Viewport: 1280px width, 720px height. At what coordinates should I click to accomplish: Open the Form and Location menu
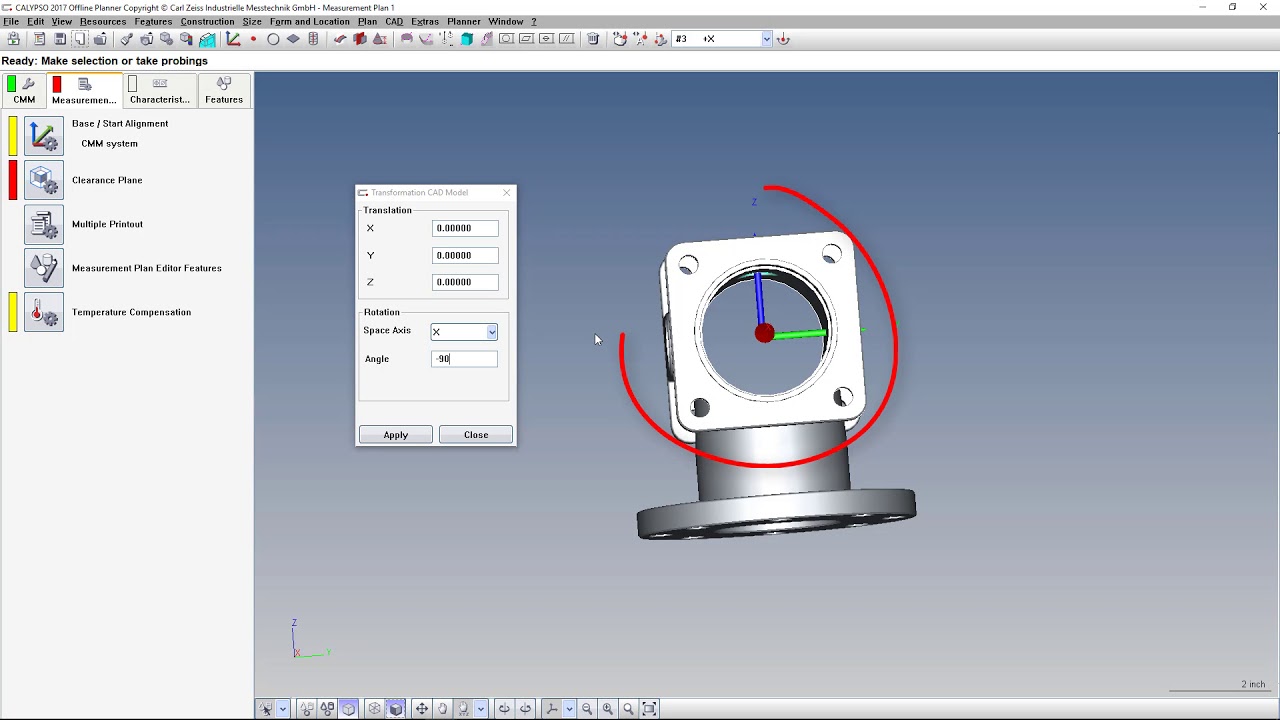[310, 21]
